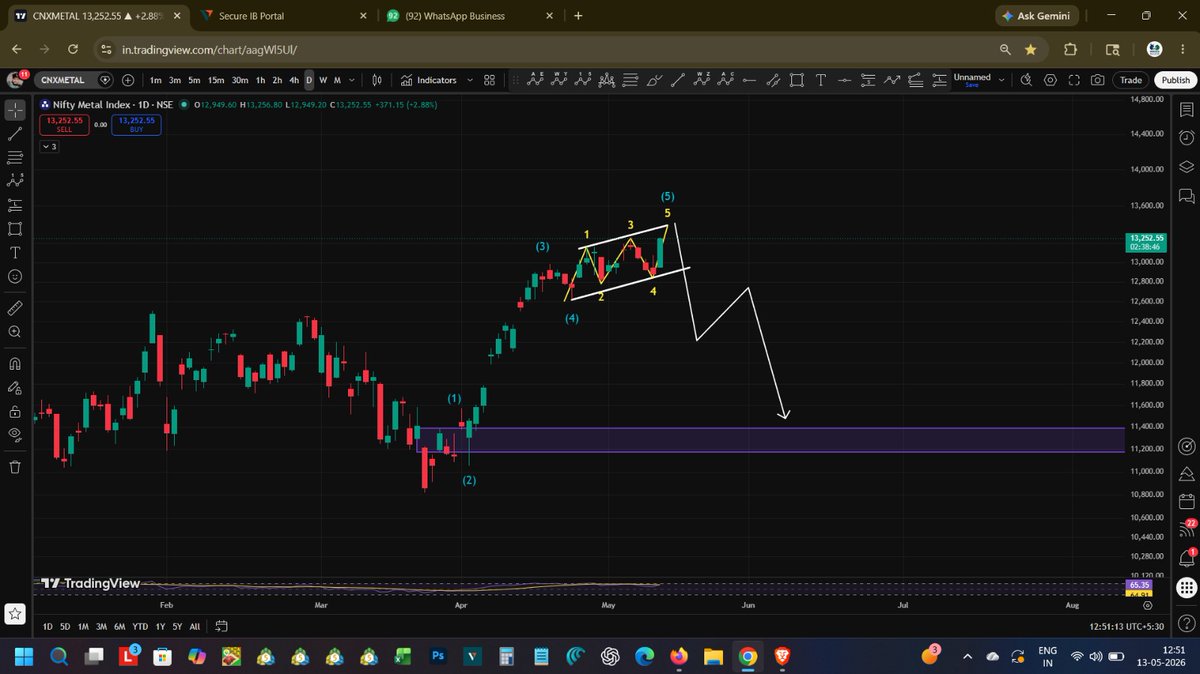This screenshot has width=1200, height=674.
Task: Take a chart snapshot with camera icon
Action: (1098, 80)
